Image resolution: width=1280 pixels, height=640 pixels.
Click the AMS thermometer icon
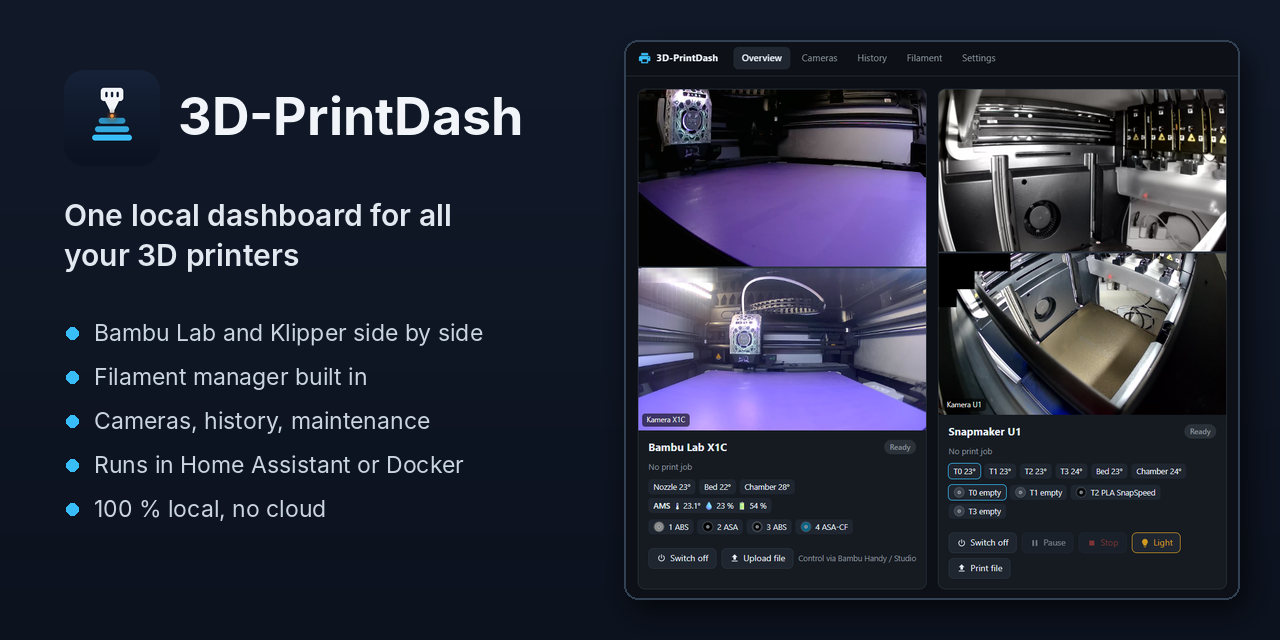[677, 506]
